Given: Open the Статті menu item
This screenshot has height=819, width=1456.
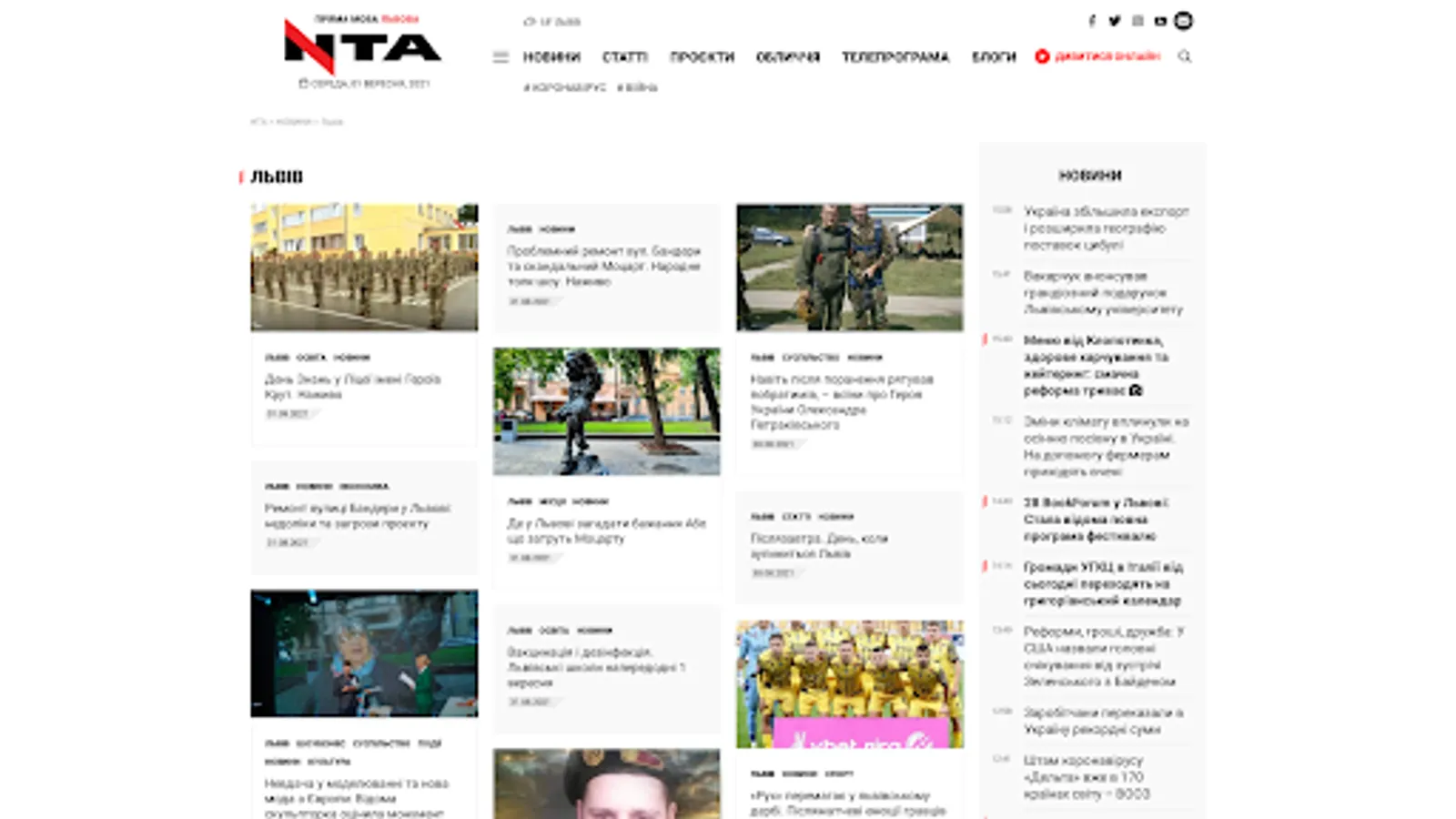Looking at the screenshot, I should coord(625,57).
